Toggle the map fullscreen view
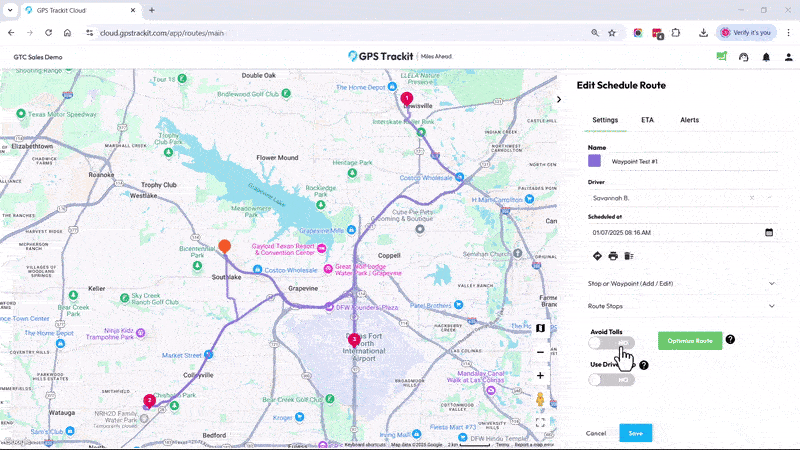 pos(540,422)
